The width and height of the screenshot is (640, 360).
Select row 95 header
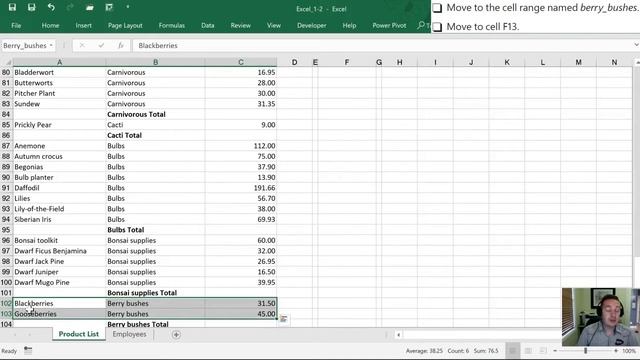pos(6,230)
